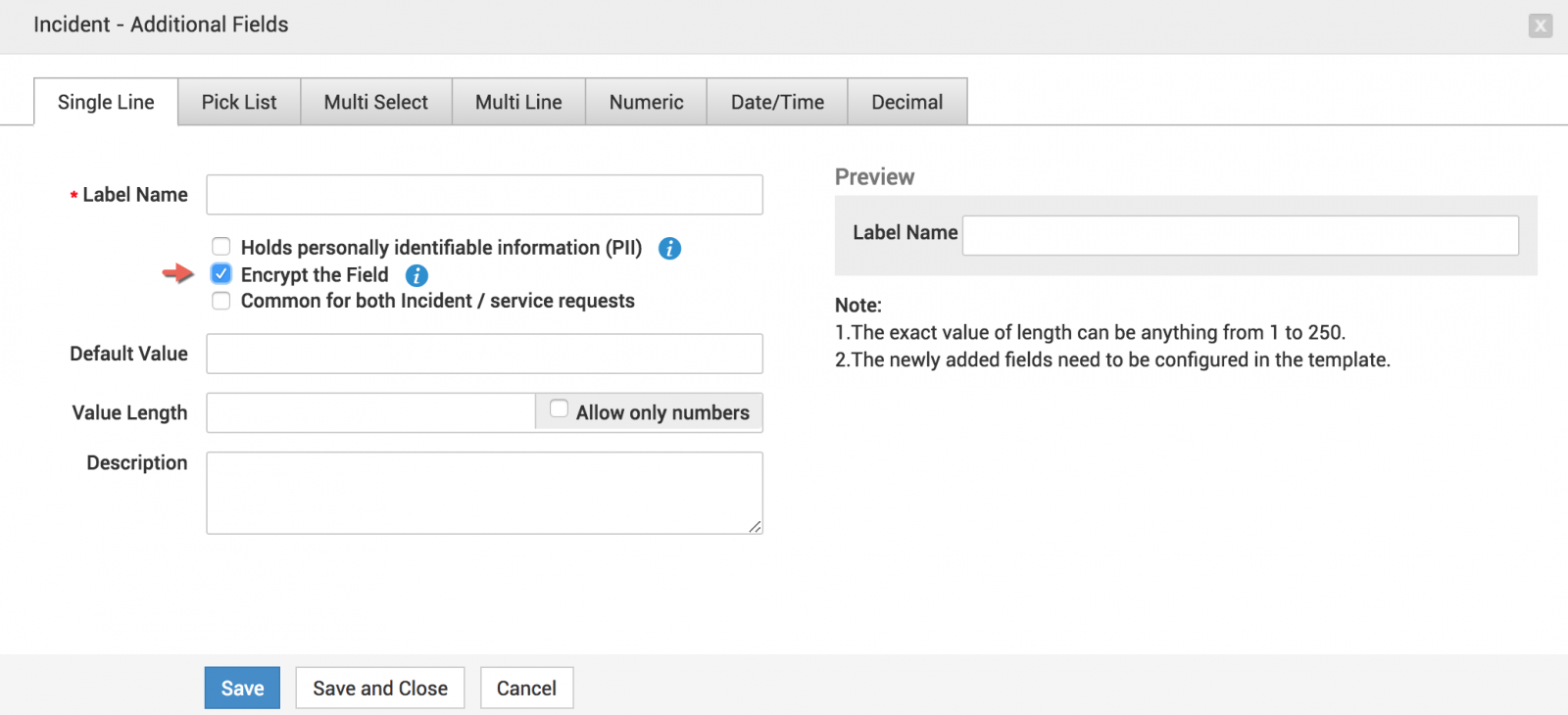Screen dimensions: 1568x715
Task: Open the Multi Select tab
Action: coord(375,102)
